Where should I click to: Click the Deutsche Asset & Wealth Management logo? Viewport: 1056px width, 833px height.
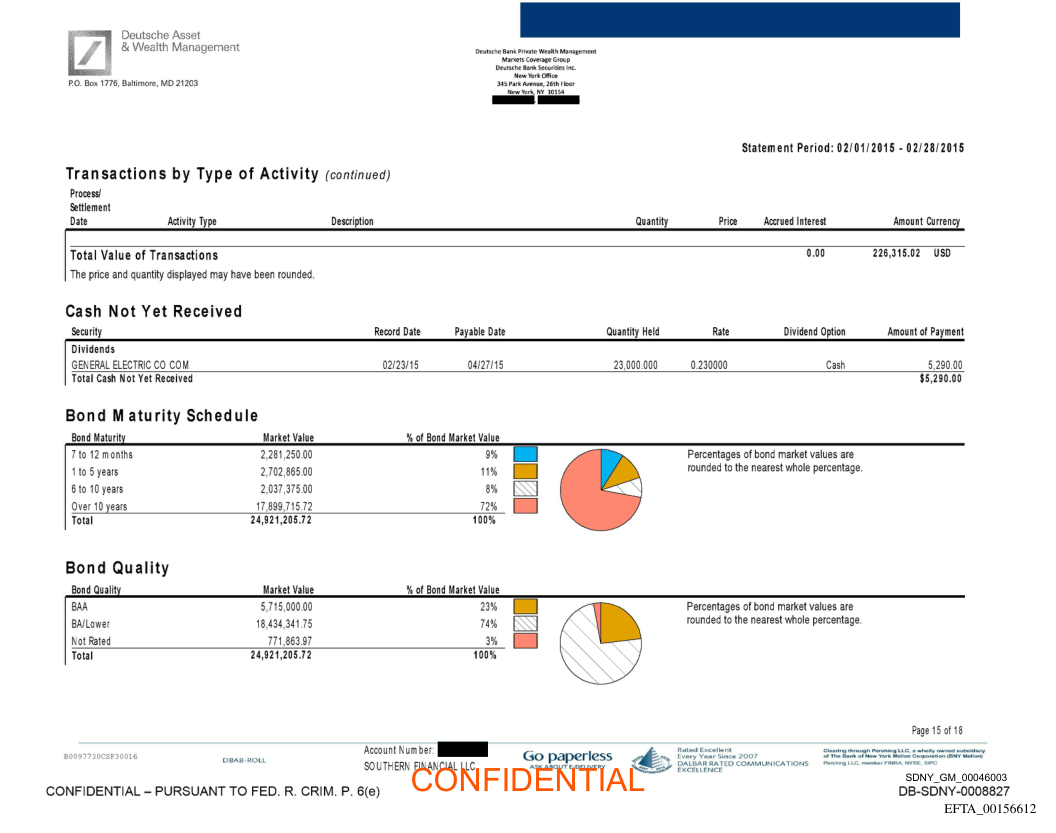pos(90,53)
